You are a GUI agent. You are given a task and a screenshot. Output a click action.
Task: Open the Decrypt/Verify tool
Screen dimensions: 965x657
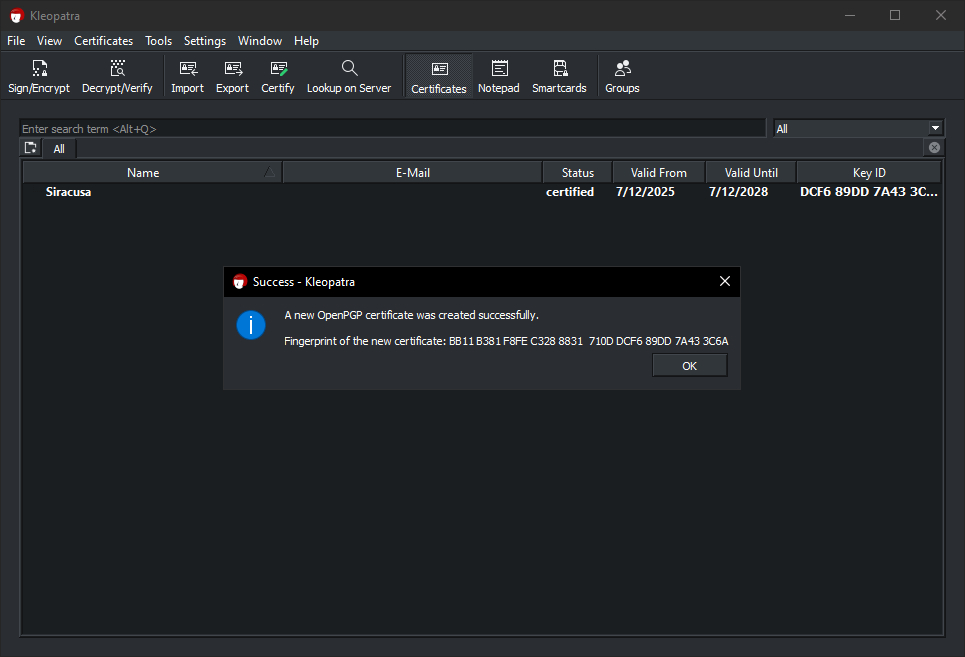point(117,76)
